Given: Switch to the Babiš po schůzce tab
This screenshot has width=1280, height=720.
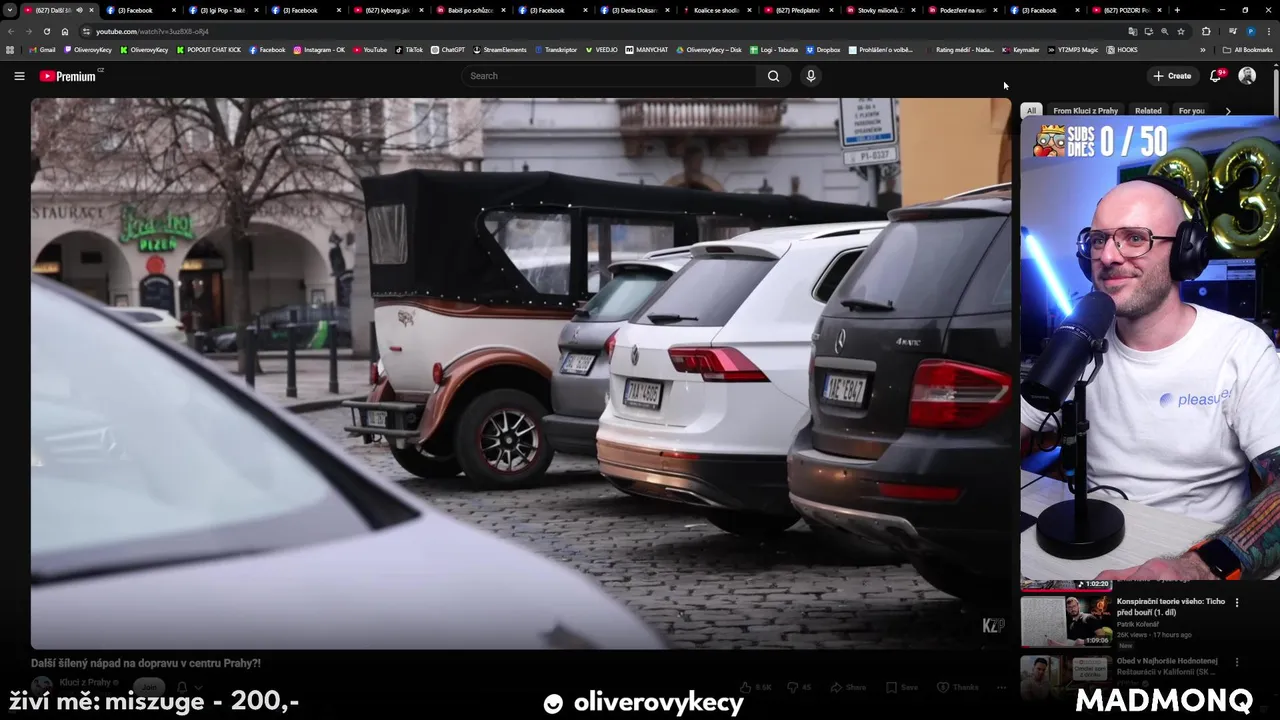Looking at the screenshot, I should (469, 10).
